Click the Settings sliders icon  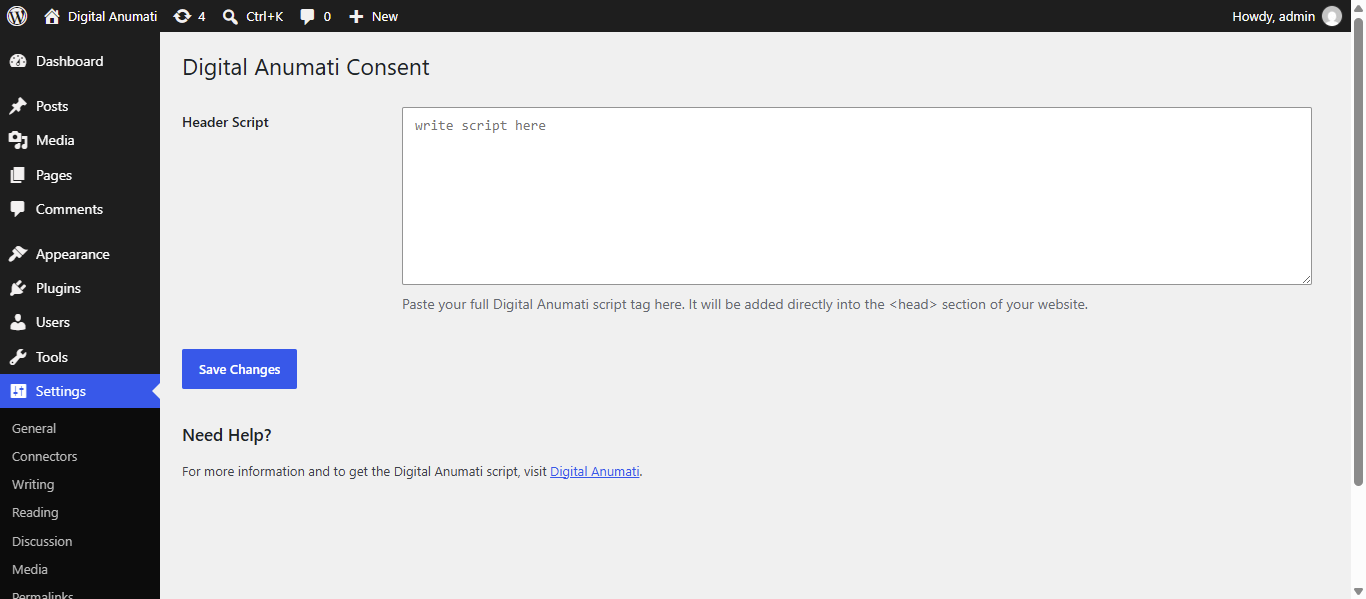pyautogui.click(x=18, y=391)
